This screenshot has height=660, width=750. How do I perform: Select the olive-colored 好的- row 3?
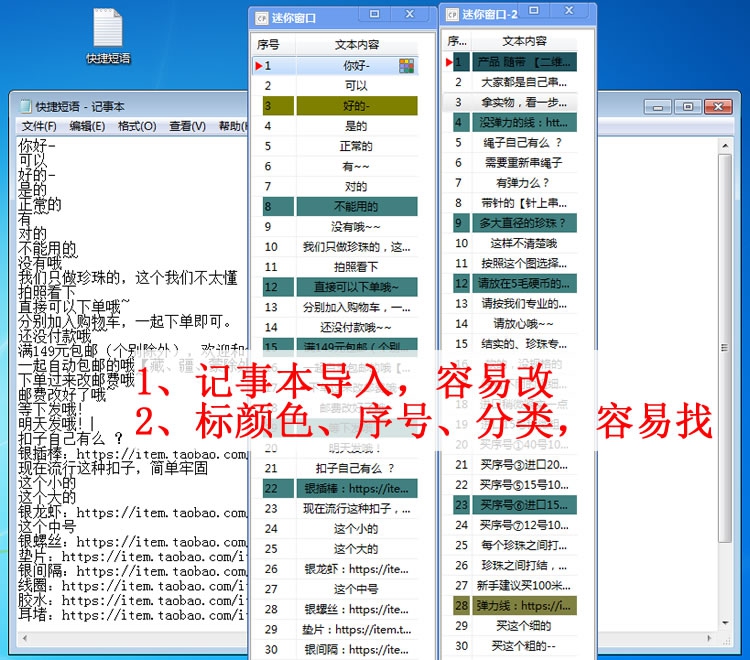click(356, 106)
